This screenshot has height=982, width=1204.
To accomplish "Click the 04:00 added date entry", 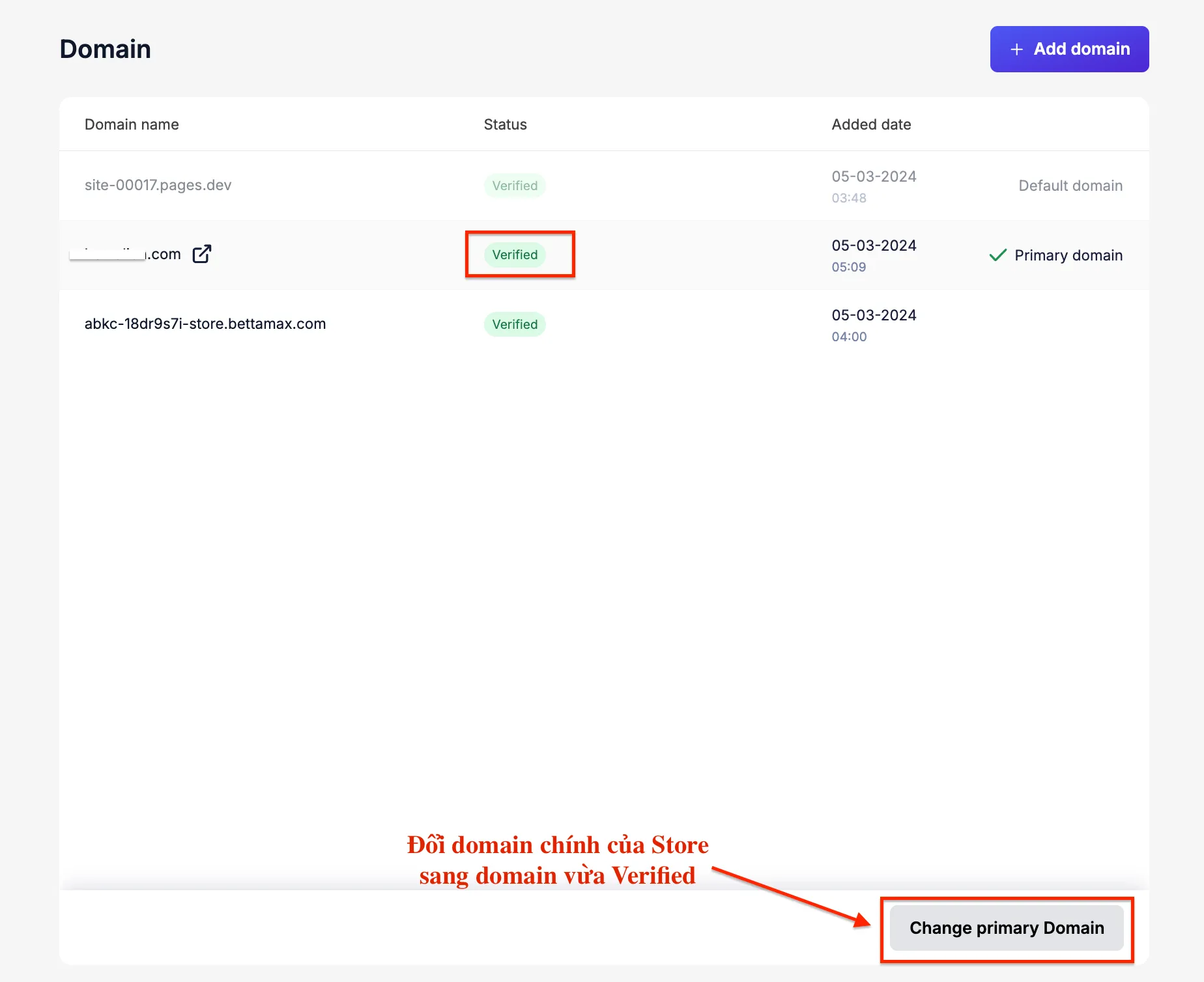I will [849, 337].
